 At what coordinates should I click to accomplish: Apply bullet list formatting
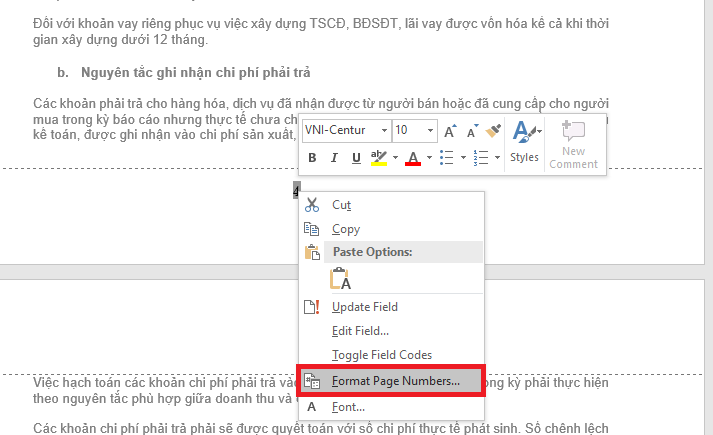[x=447, y=158]
